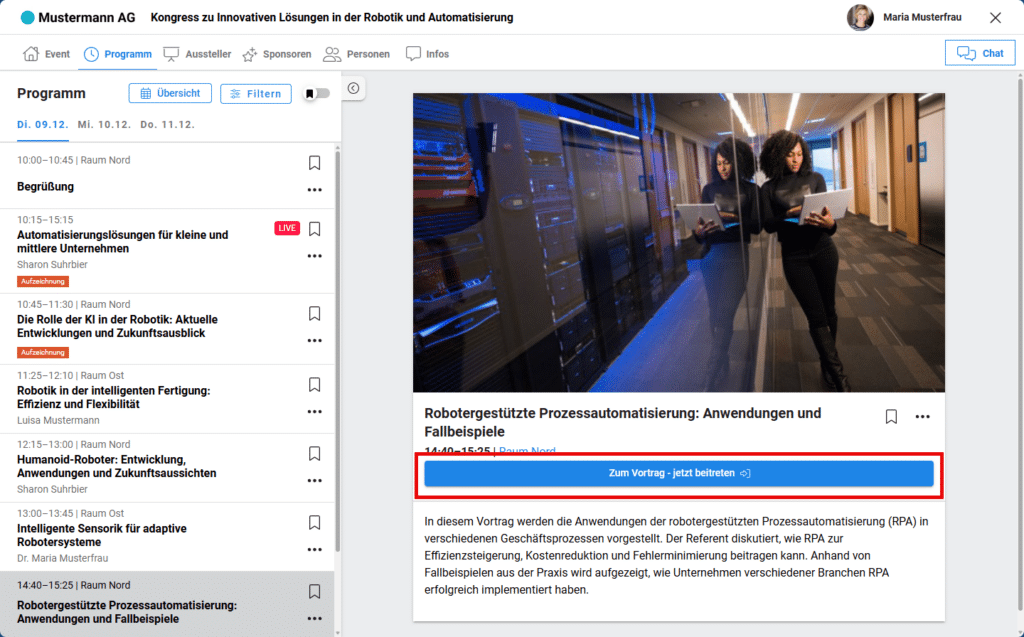Image resolution: width=1024 pixels, height=637 pixels.
Task: Click Maria Musterfrau's profile avatar
Action: tap(860, 18)
